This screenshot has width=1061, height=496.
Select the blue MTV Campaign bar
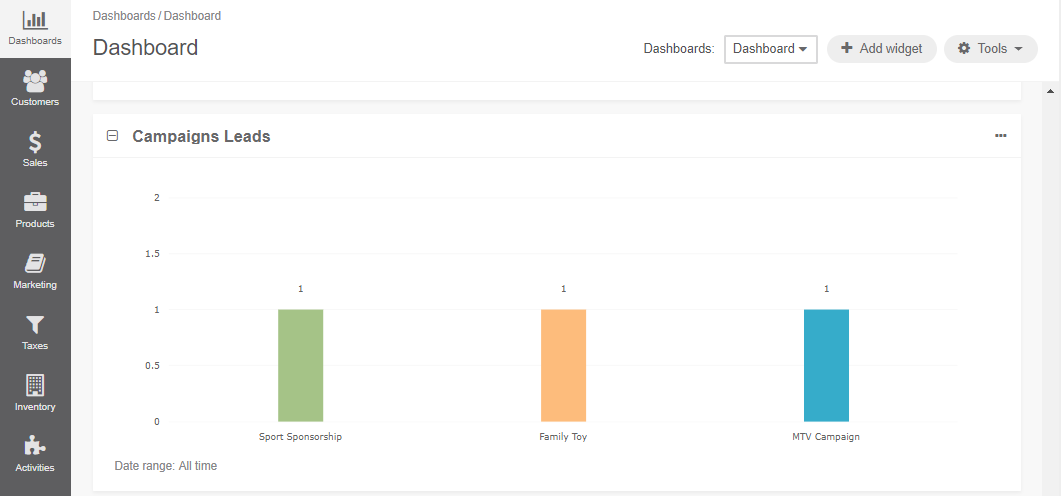[x=826, y=365]
